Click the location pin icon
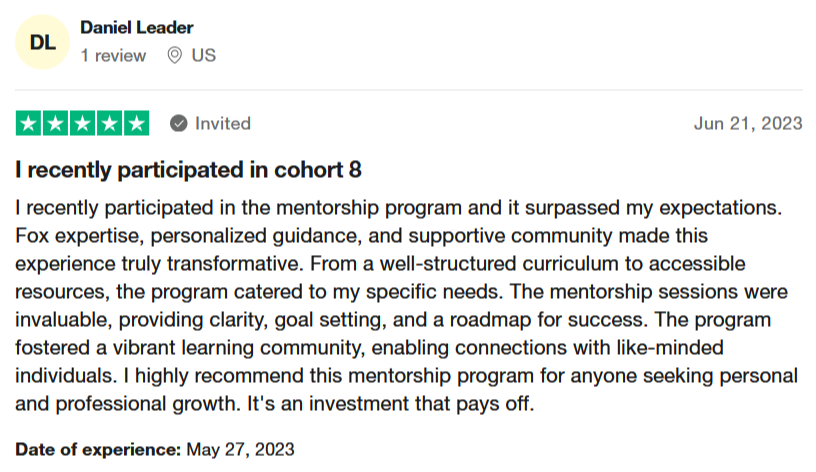Image resolution: width=816 pixels, height=472 pixels. pos(174,56)
